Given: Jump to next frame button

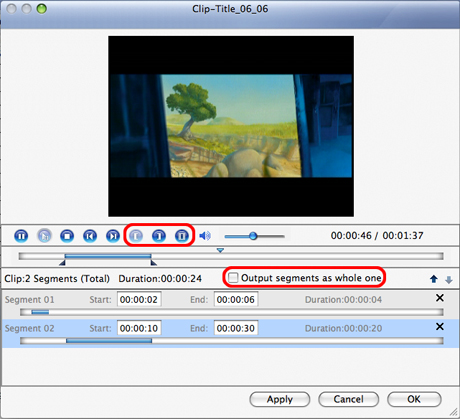Looking at the screenshot, I should (113, 236).
